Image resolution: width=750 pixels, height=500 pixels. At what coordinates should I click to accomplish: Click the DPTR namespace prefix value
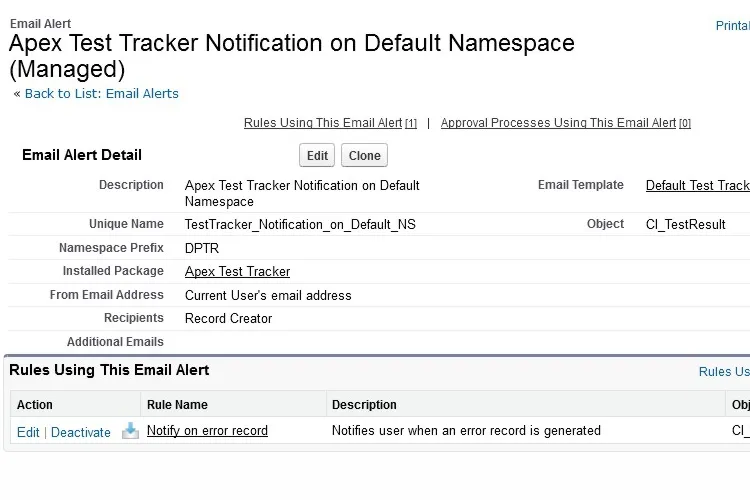coord(202,248)
